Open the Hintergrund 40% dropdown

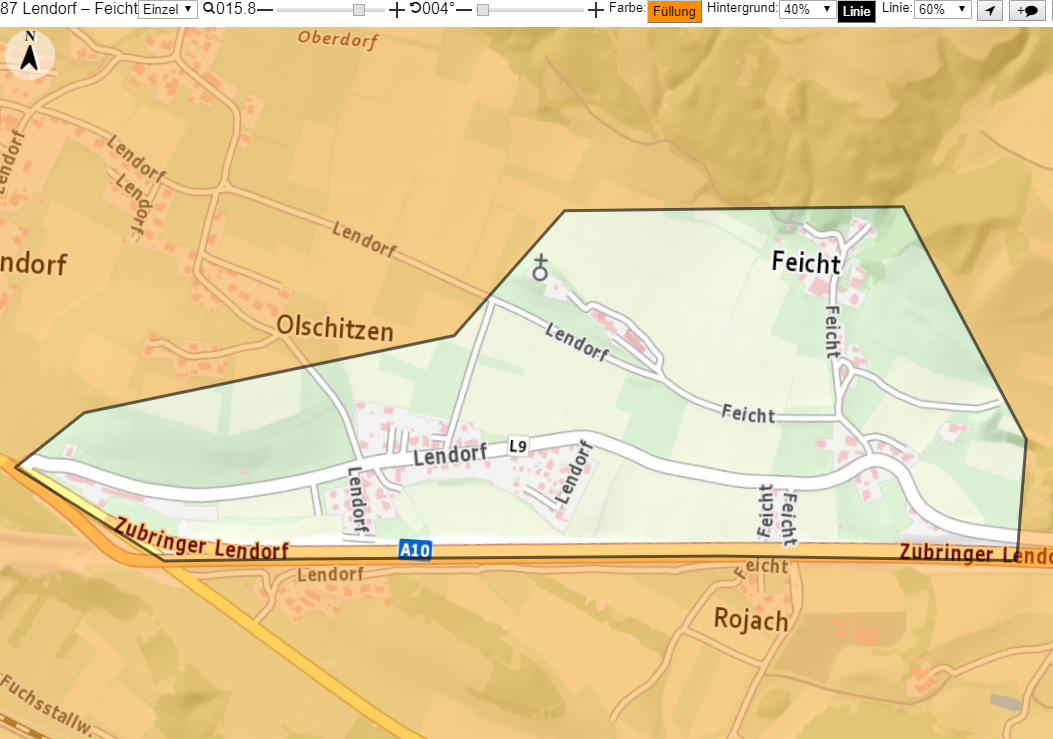point(807,9)
